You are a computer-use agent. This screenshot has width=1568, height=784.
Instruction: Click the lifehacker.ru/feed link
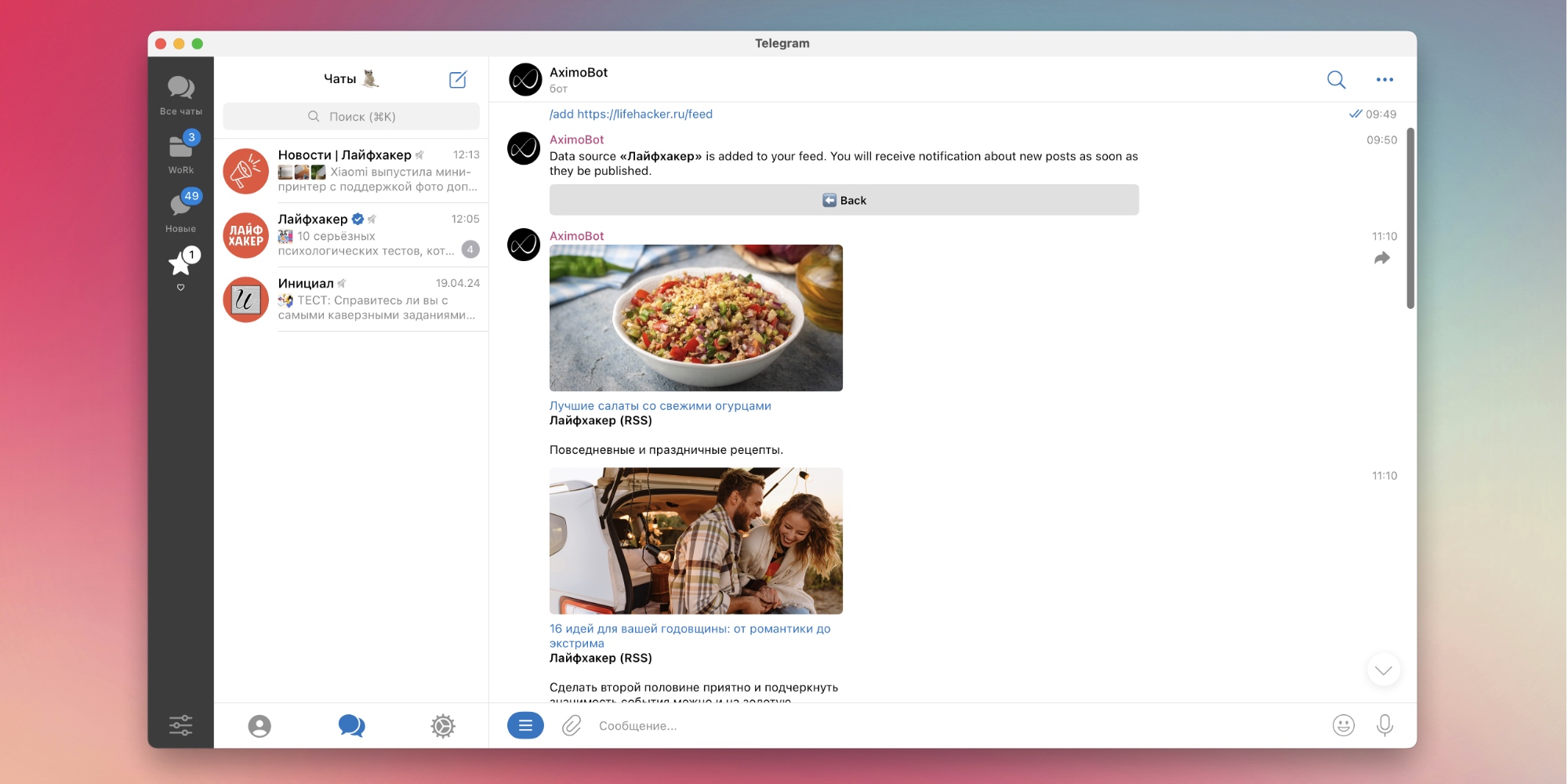pyautogui.click(x=644, y=114)
